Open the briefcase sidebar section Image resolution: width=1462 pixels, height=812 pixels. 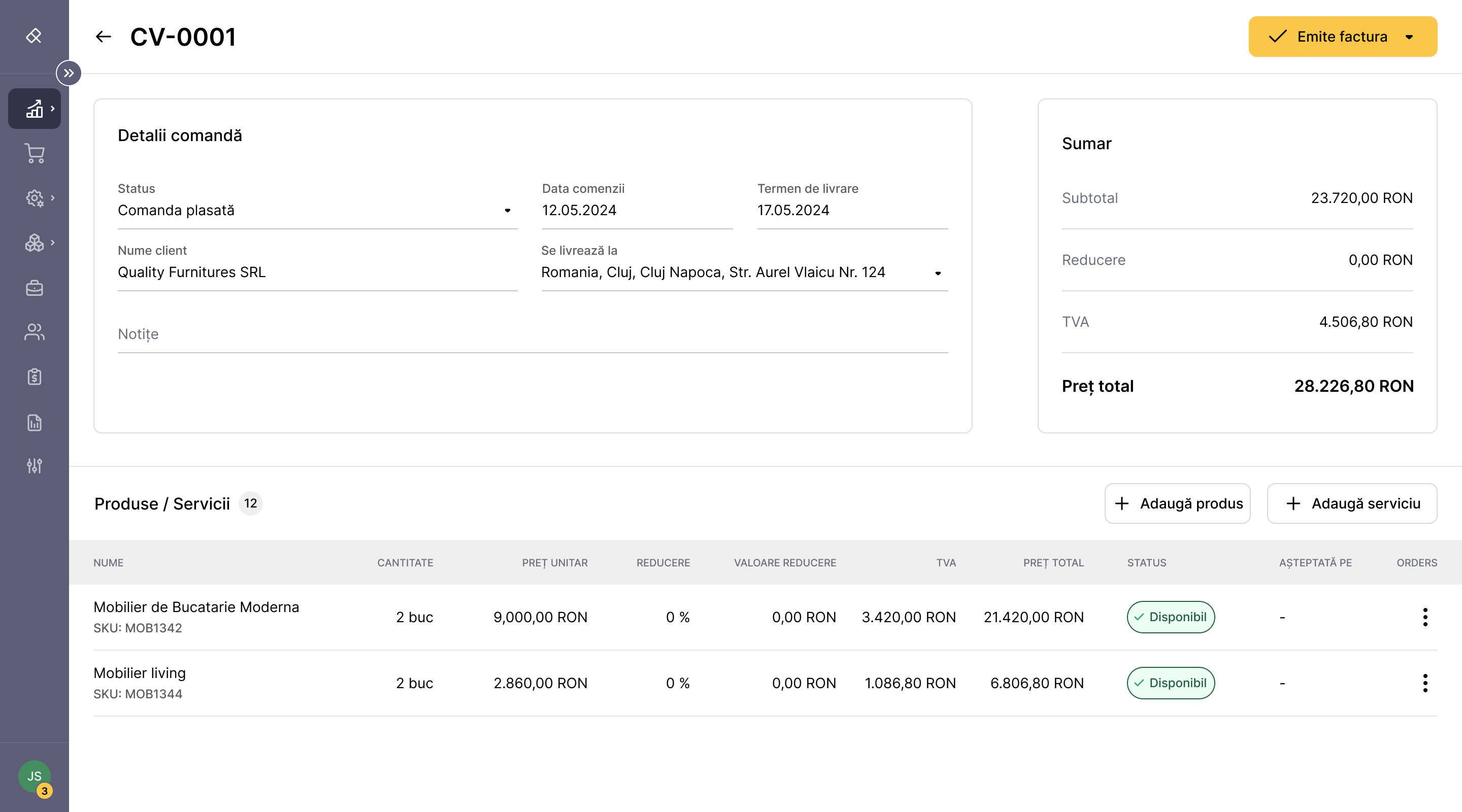34,288
